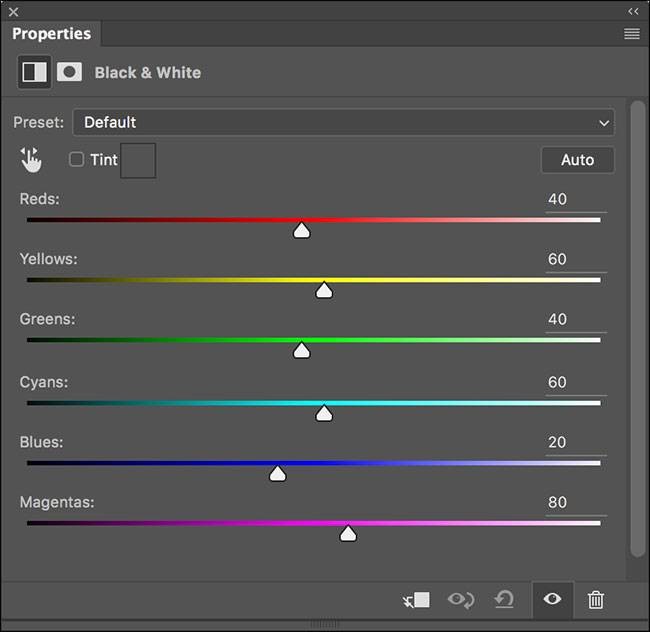650x632 pixels.
Task: Click the Yellows value field showing 60
Action: click(576, 260)
